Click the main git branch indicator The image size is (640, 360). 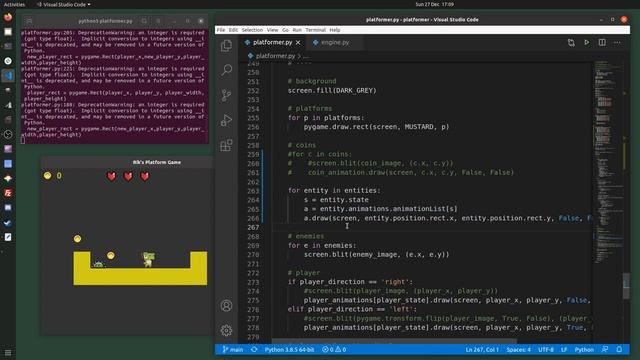233,349
